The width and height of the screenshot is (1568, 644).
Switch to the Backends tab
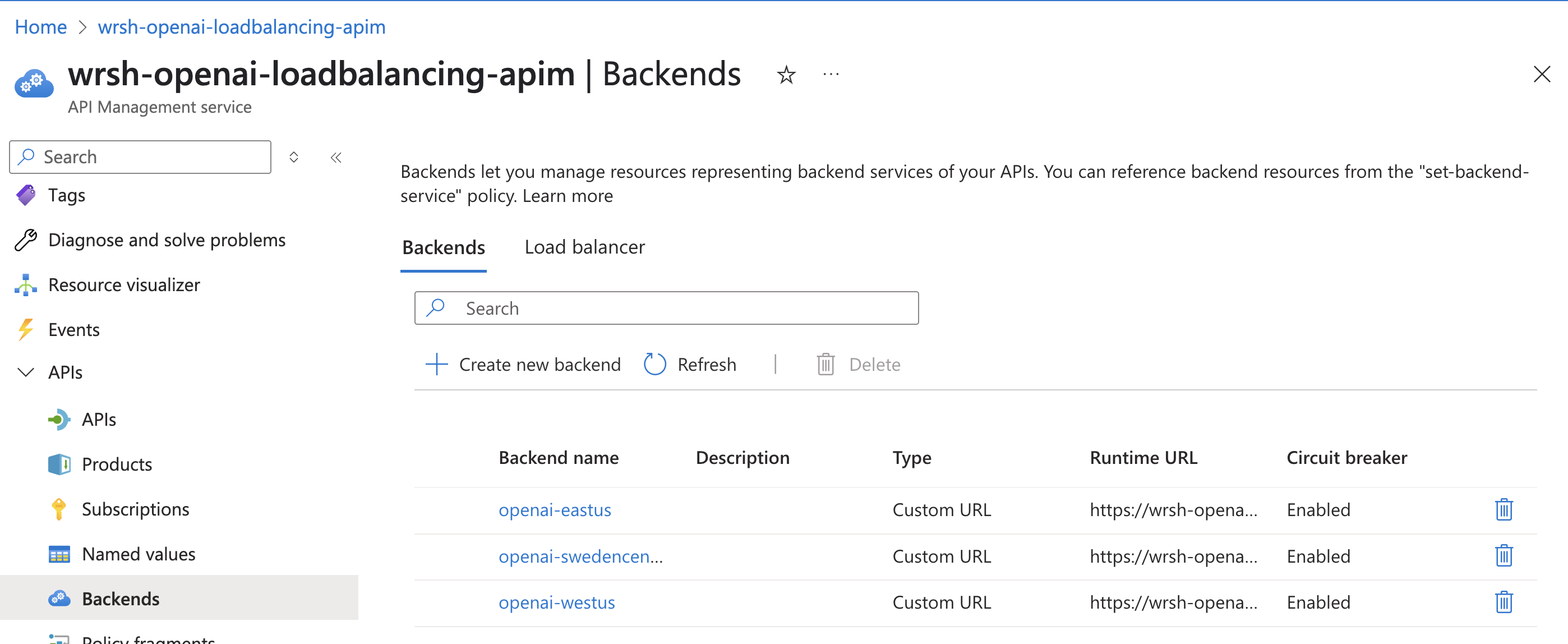pyautogui.click(x=443, y=248)
